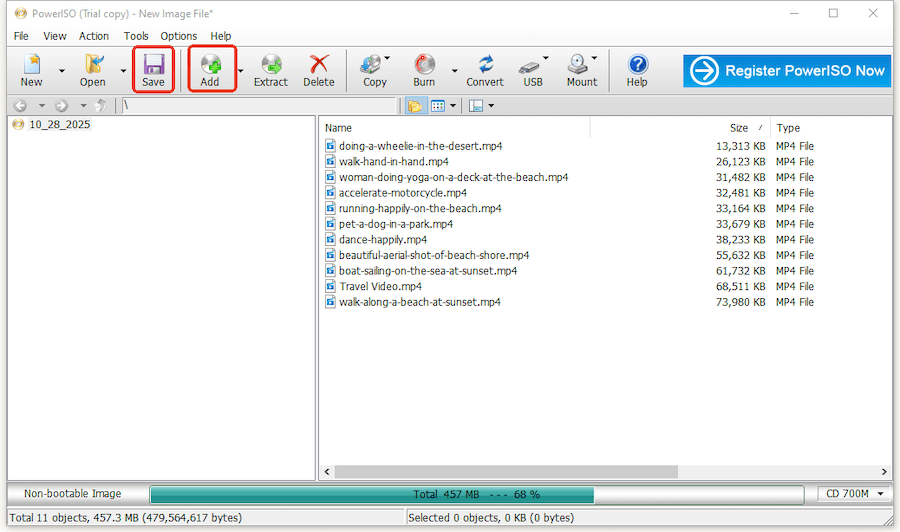Open the Action menu

[94, 36]
